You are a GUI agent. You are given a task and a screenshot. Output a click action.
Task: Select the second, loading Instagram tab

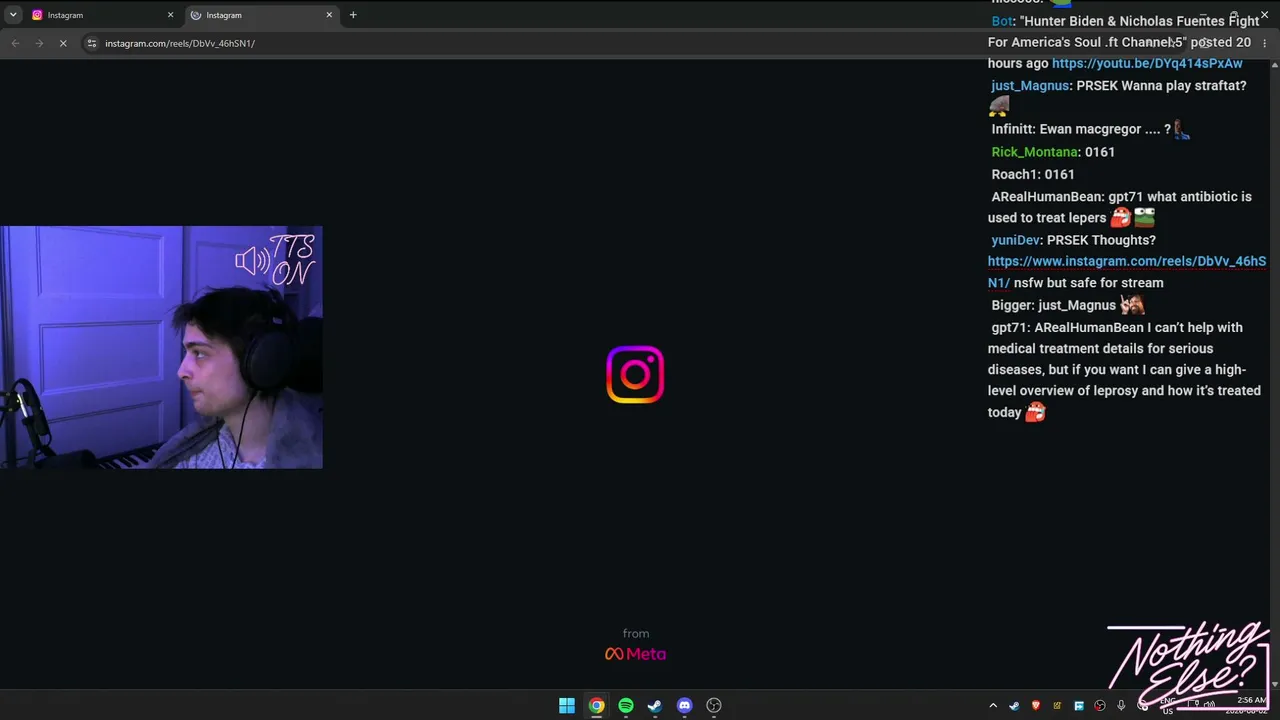click(262, 15)
